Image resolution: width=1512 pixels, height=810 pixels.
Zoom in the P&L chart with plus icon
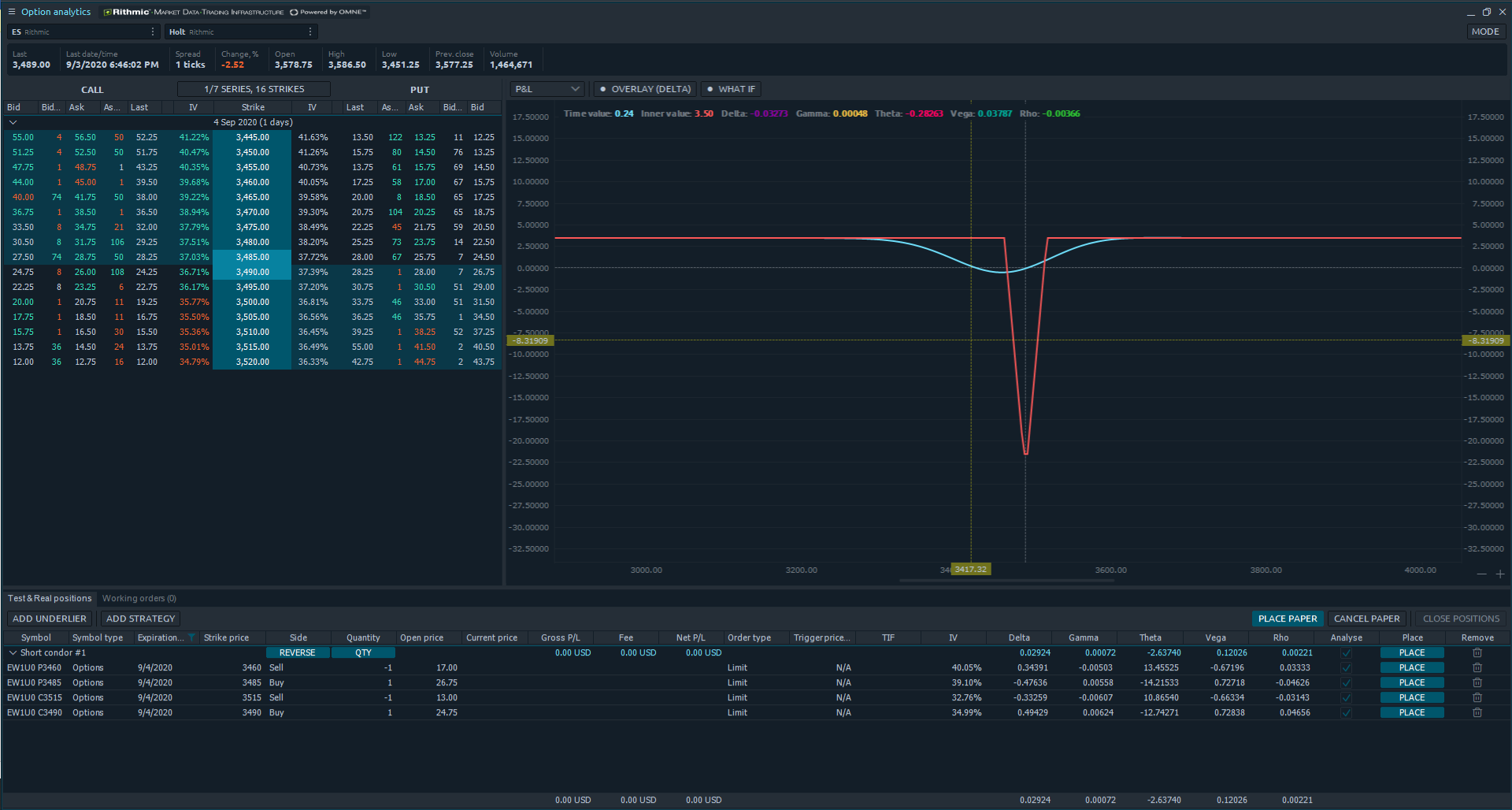pyautogui.click(x=1500, y=574)
